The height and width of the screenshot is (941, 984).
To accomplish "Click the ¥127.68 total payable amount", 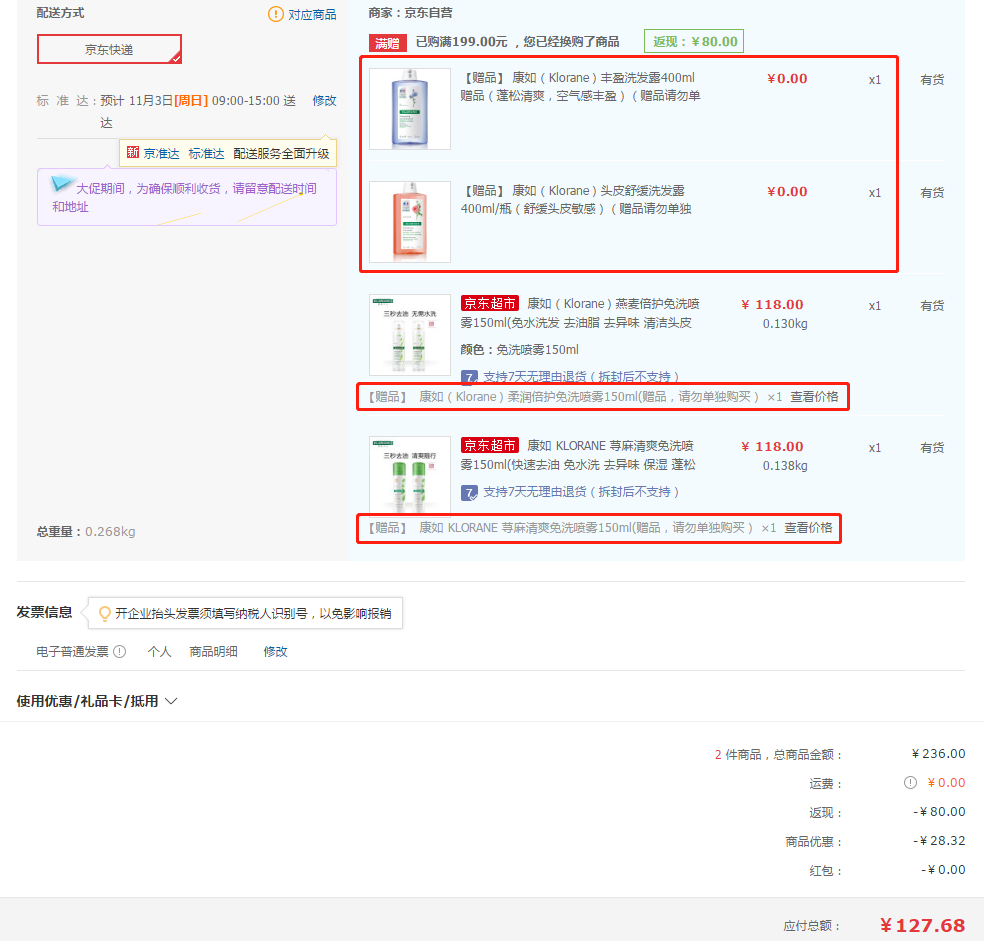I will 922,925.
